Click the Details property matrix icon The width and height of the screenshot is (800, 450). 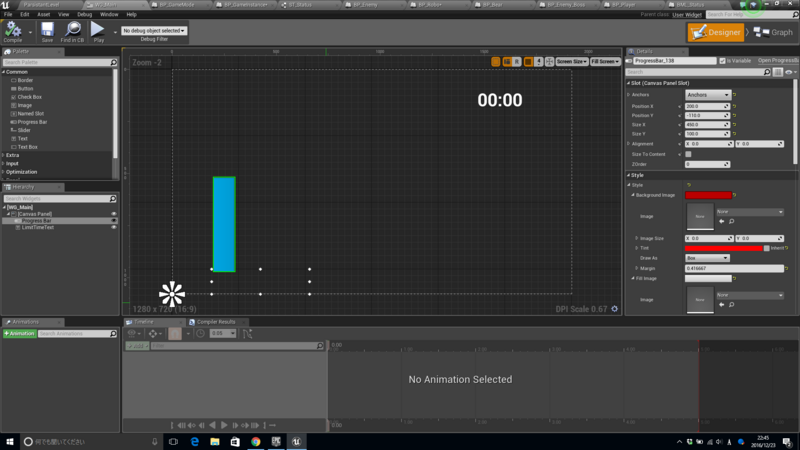[x=778, y=72]
